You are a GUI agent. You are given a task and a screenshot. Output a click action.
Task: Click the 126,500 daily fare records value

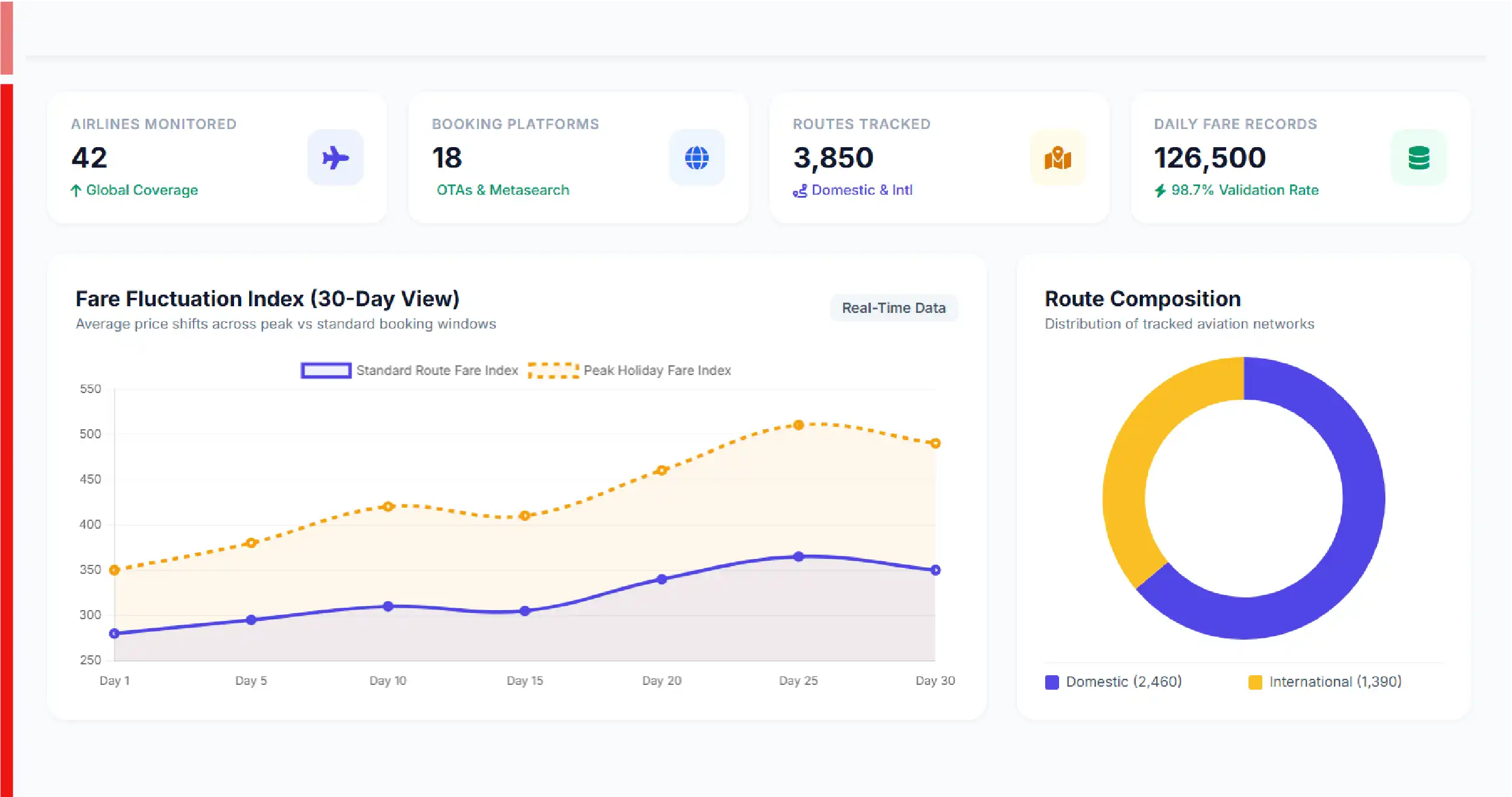pos(1210,158)
